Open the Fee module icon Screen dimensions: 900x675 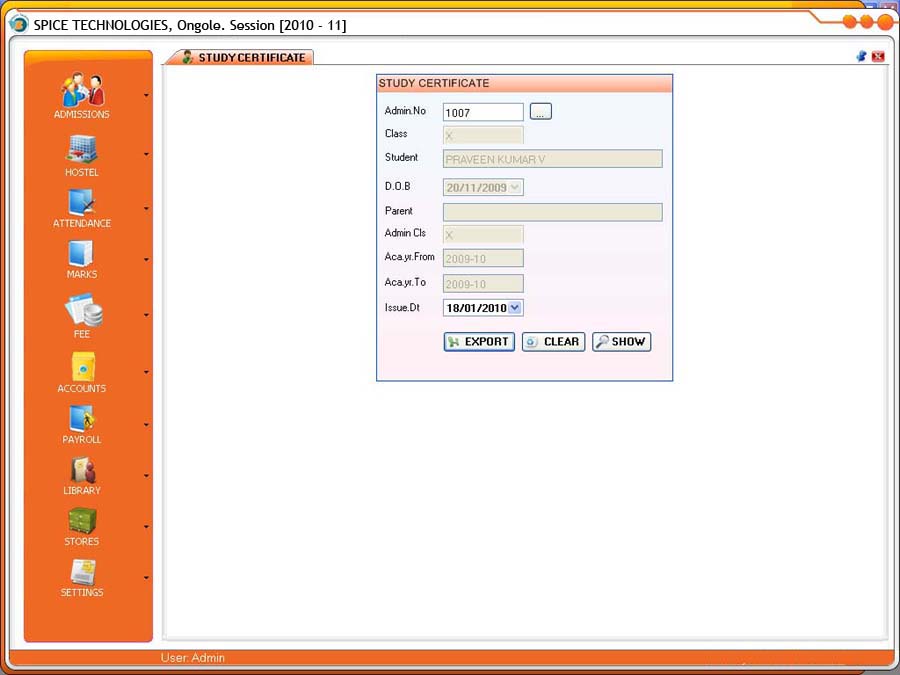point(82,310)
